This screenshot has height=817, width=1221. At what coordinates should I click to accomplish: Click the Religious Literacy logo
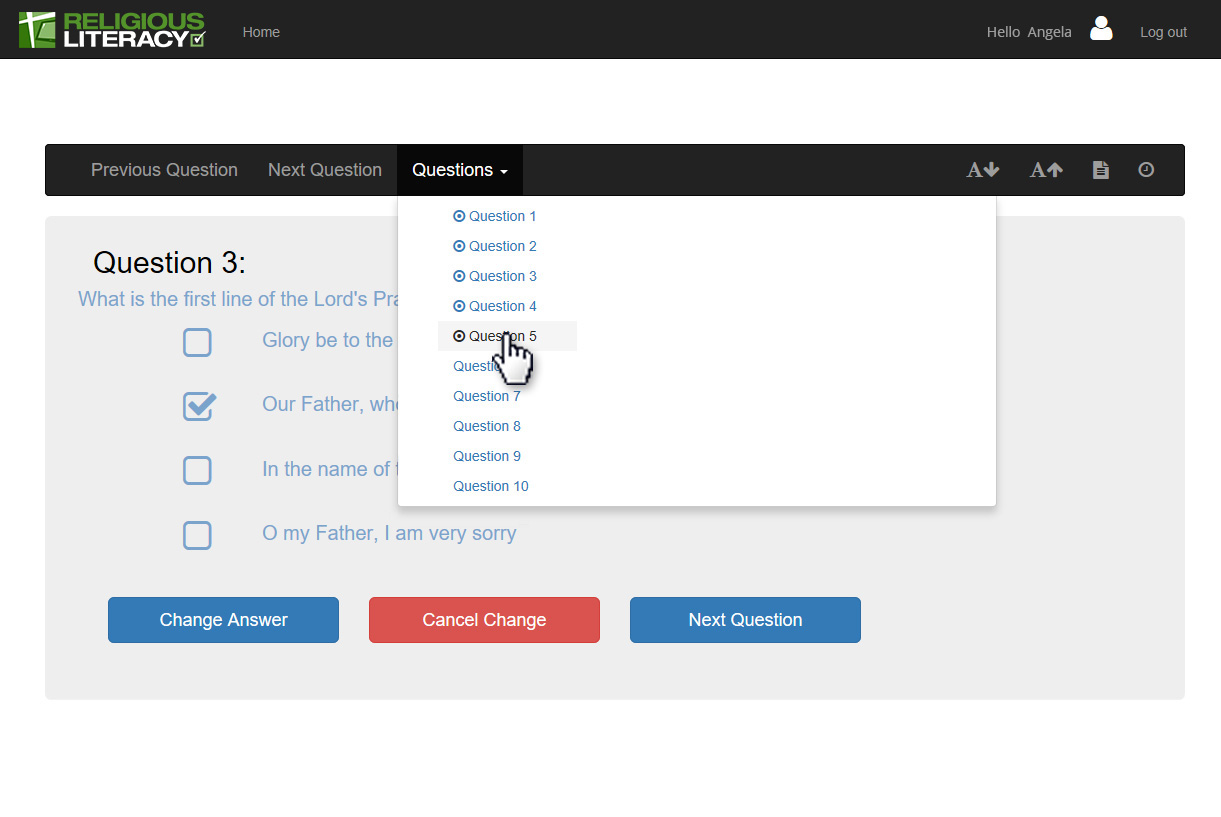(x=112, y=30)
